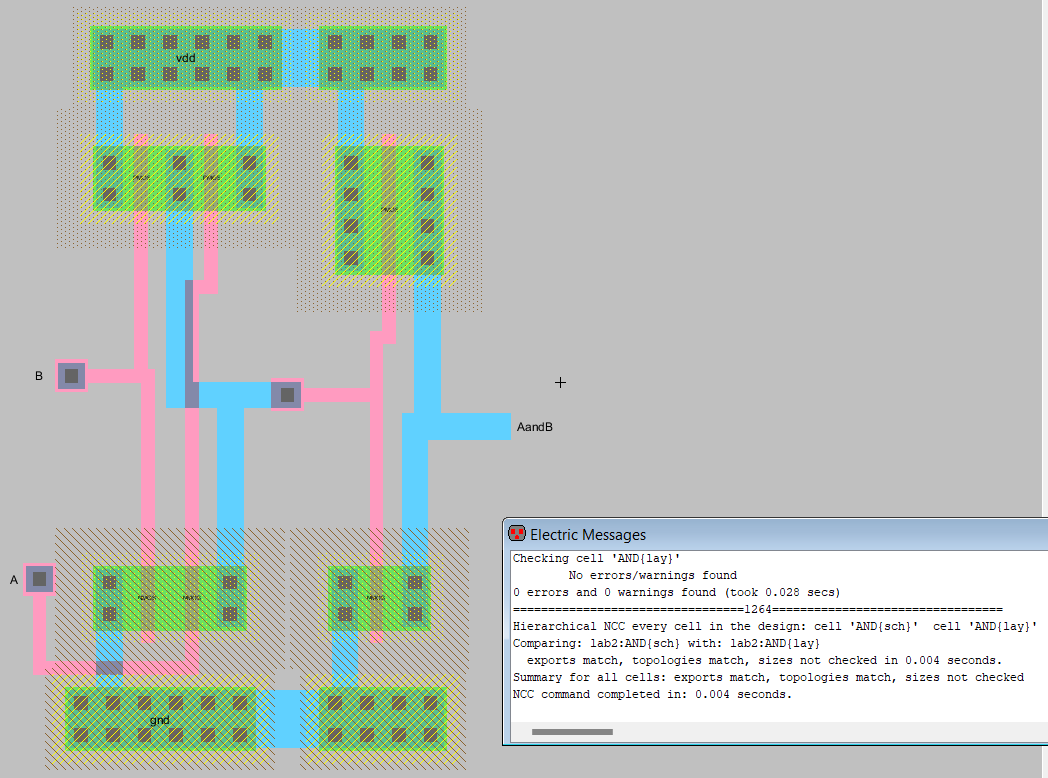Screen dimensions: 1048x778
Task: Click the 'Checking cell 'AND{lay}'' line
Action: (596, 558)
